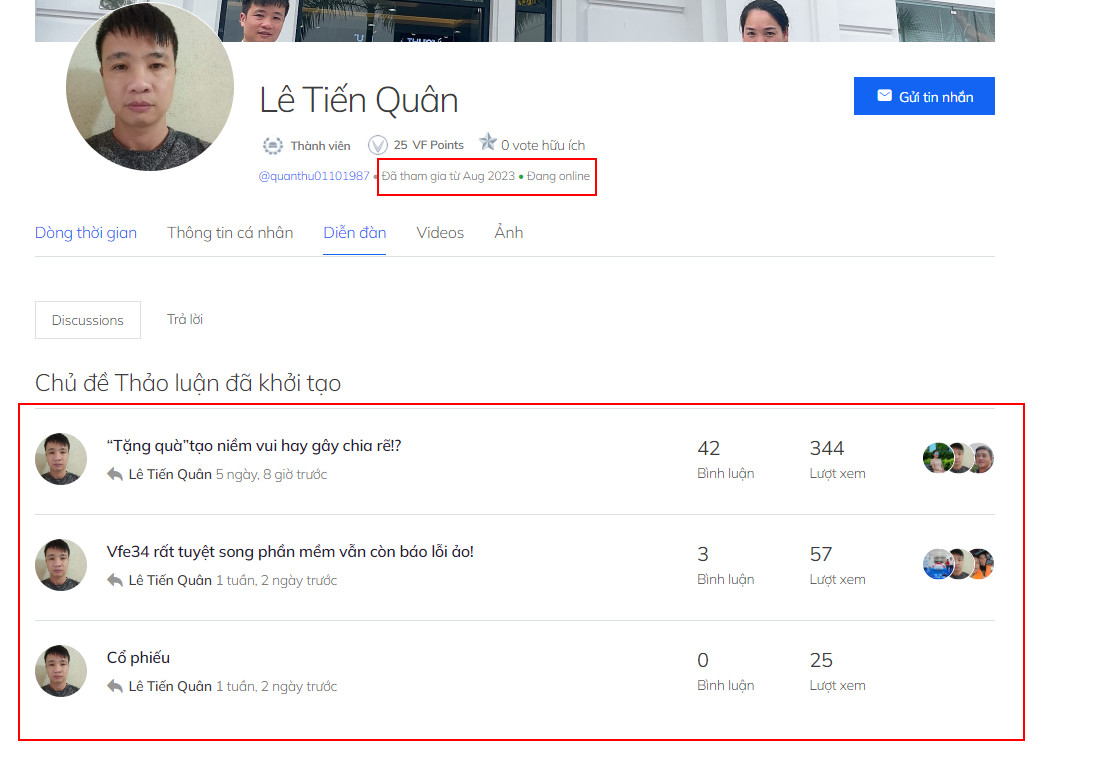Open the Cổ phiếu discussion topic
The height and width of the screenshot is (759, 1097).
click(x=138, y=658)
